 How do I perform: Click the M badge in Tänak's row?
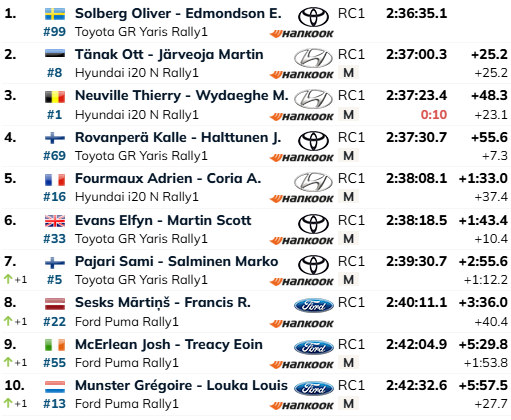pos(348,72)
